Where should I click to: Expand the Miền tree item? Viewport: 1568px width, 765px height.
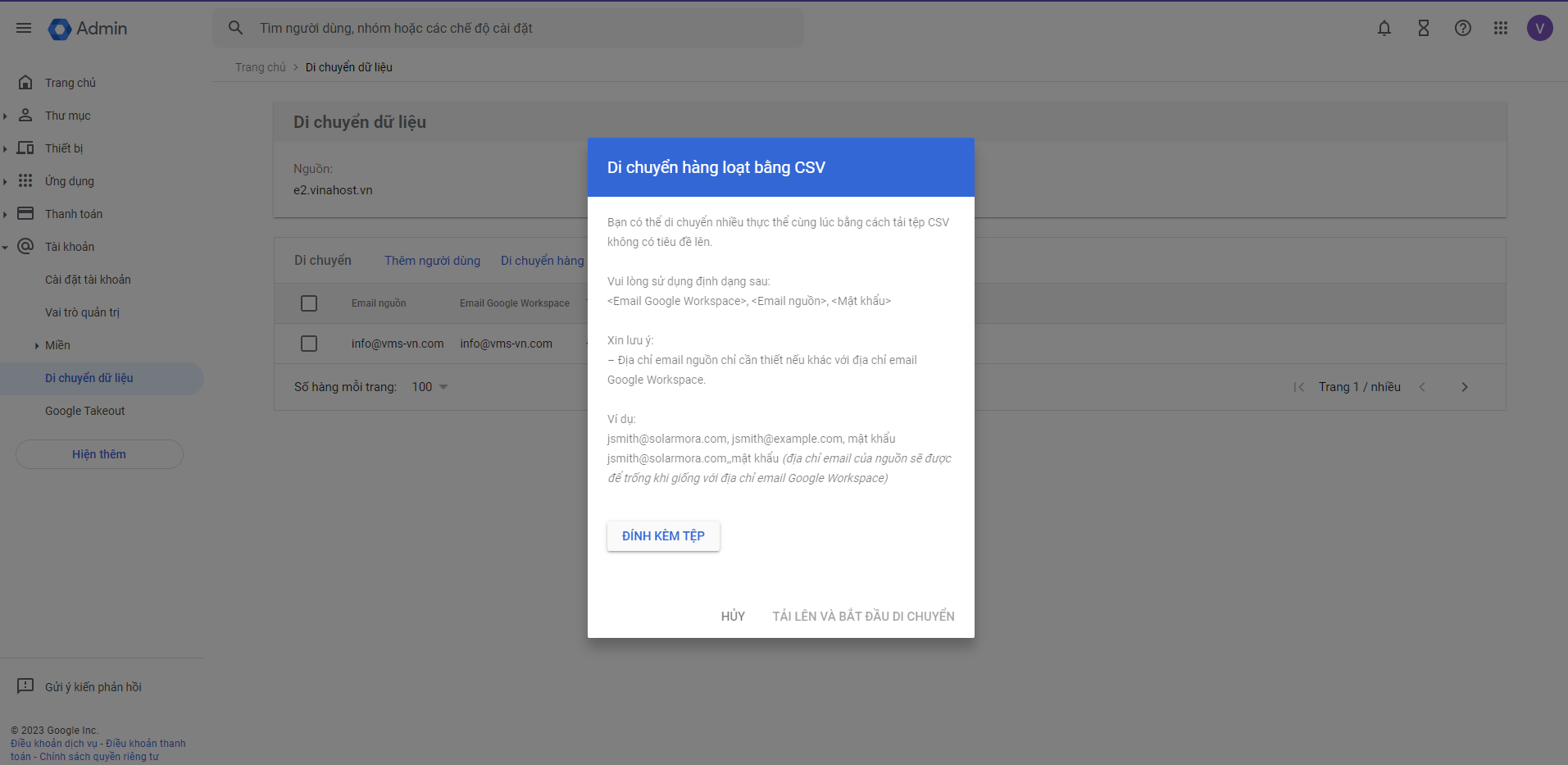pyautogui.click(x=37, y=346)
